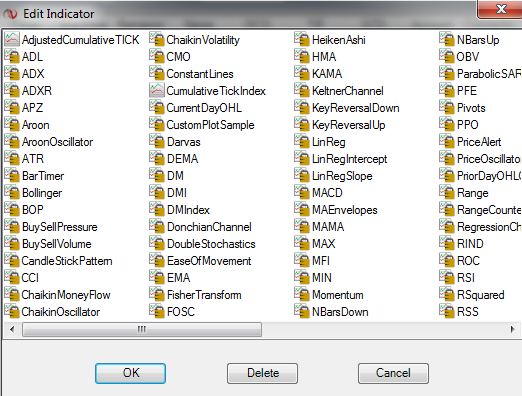The width and height of the screenshot is (522, 396).
Task: Select FOSC in the list
Action: point(181,312)
